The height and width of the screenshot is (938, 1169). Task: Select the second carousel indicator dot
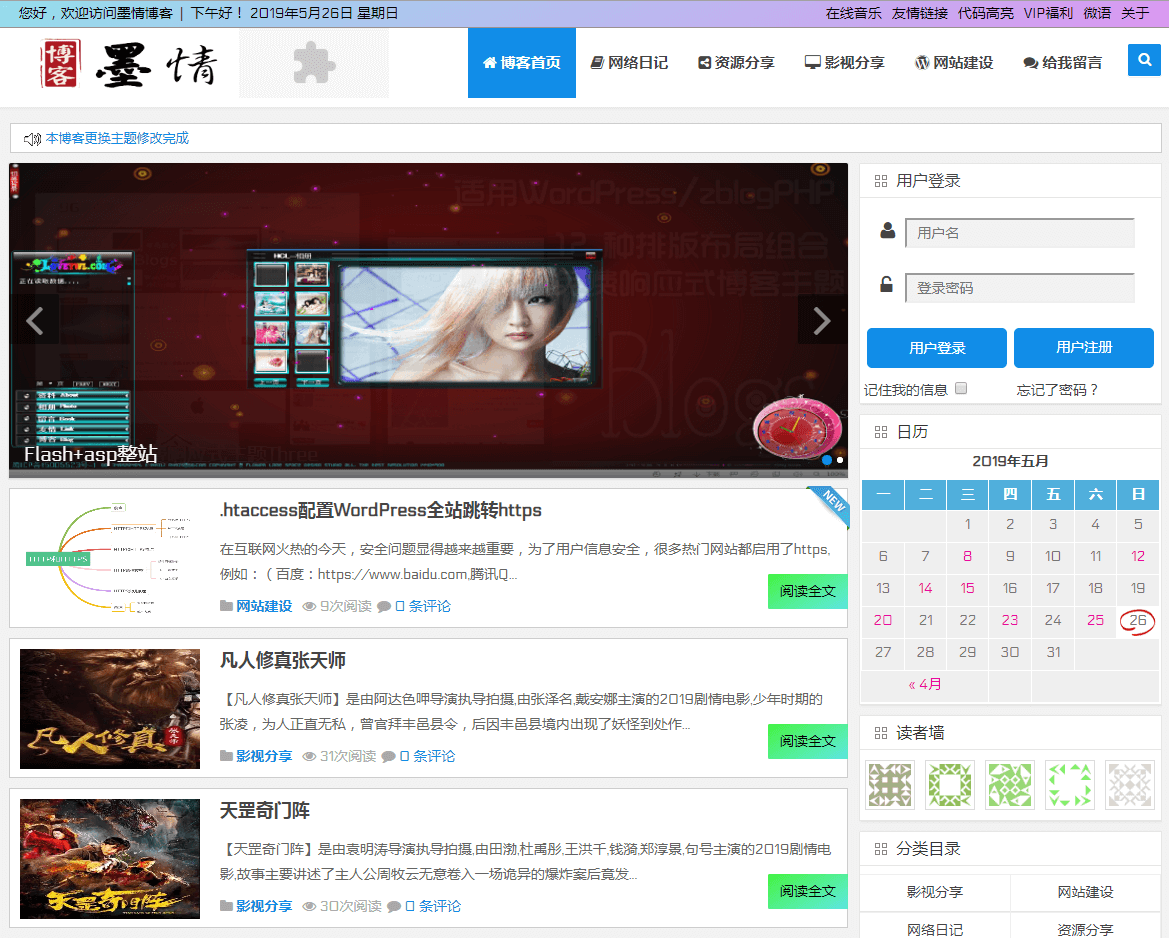[840, 460]
